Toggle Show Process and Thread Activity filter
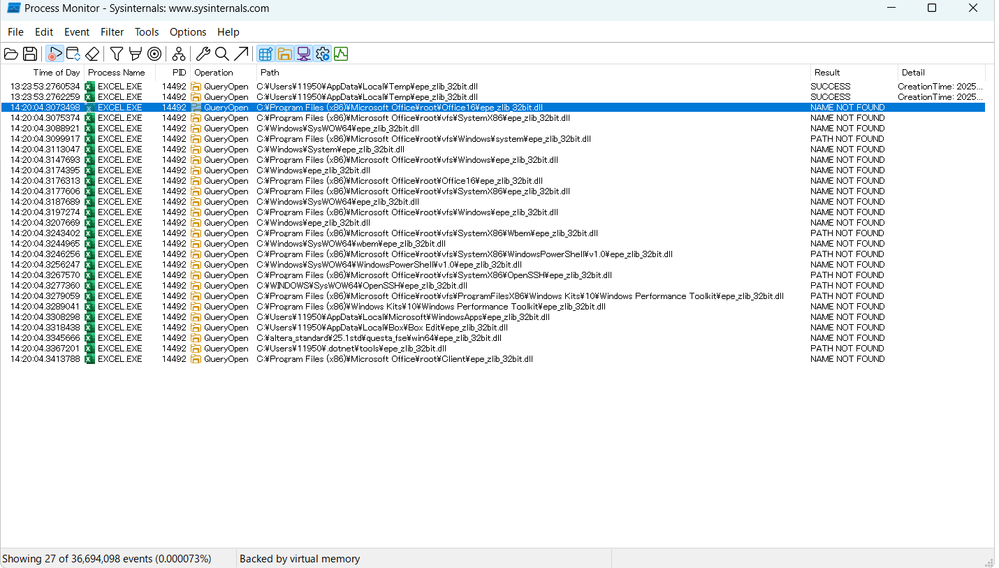Viewport: 999px width, 568px height. click(x=322, y=54)
